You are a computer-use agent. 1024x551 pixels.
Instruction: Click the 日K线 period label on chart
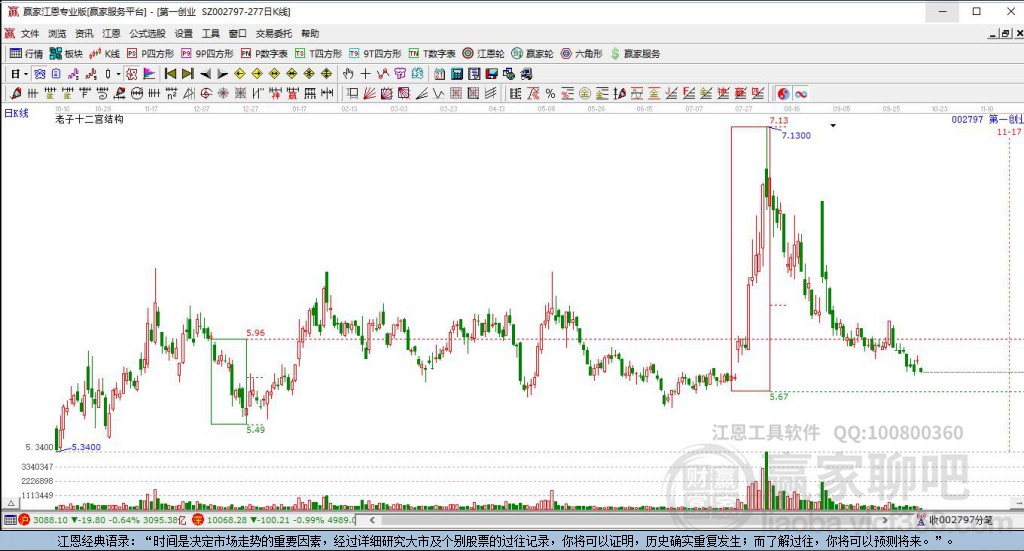pyautogui.click(x=16, y=113)
